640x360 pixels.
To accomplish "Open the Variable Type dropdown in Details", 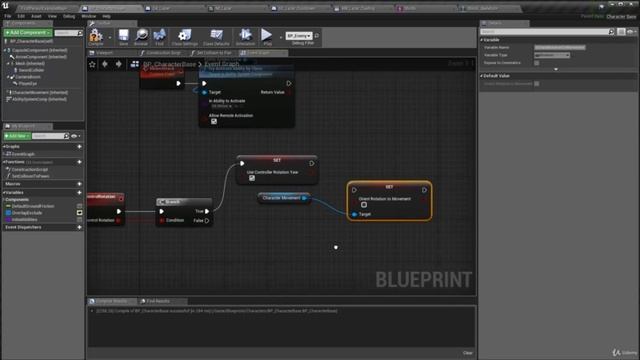I will click(x=552, y=55).
